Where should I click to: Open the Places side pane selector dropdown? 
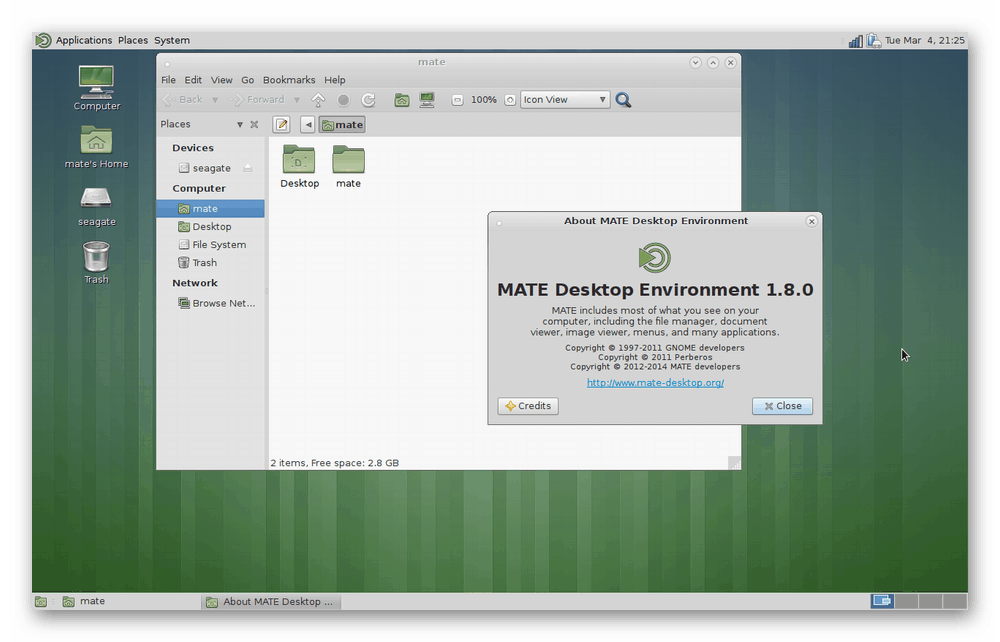coord(240,124)
